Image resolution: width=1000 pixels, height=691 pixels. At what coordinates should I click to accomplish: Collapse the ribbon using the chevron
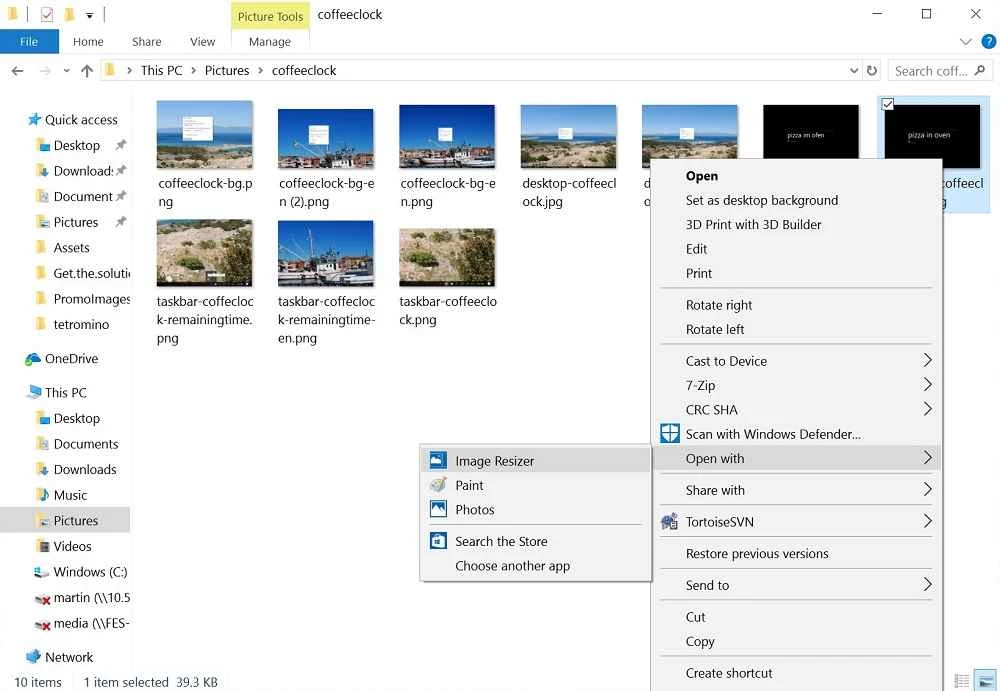pyautogui.click(x=966, y=42)
